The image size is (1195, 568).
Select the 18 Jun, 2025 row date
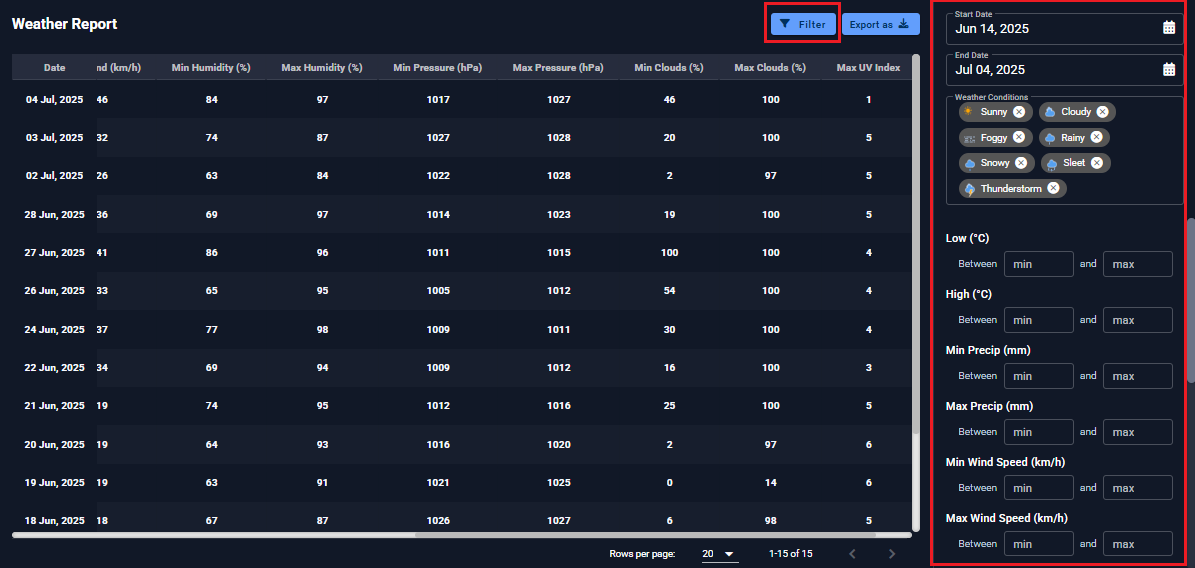[x=55, y=521]
